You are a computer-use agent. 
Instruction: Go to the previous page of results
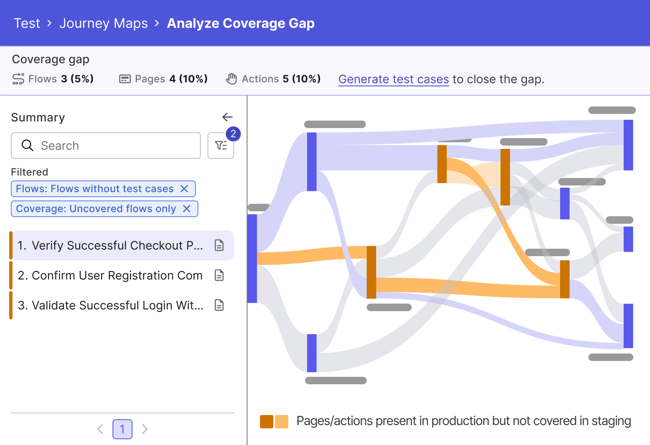100,429
